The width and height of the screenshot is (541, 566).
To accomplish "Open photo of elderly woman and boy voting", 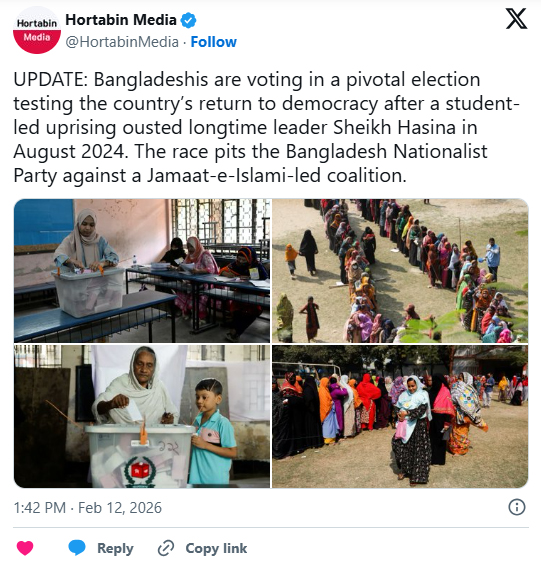I will point(142,417).
